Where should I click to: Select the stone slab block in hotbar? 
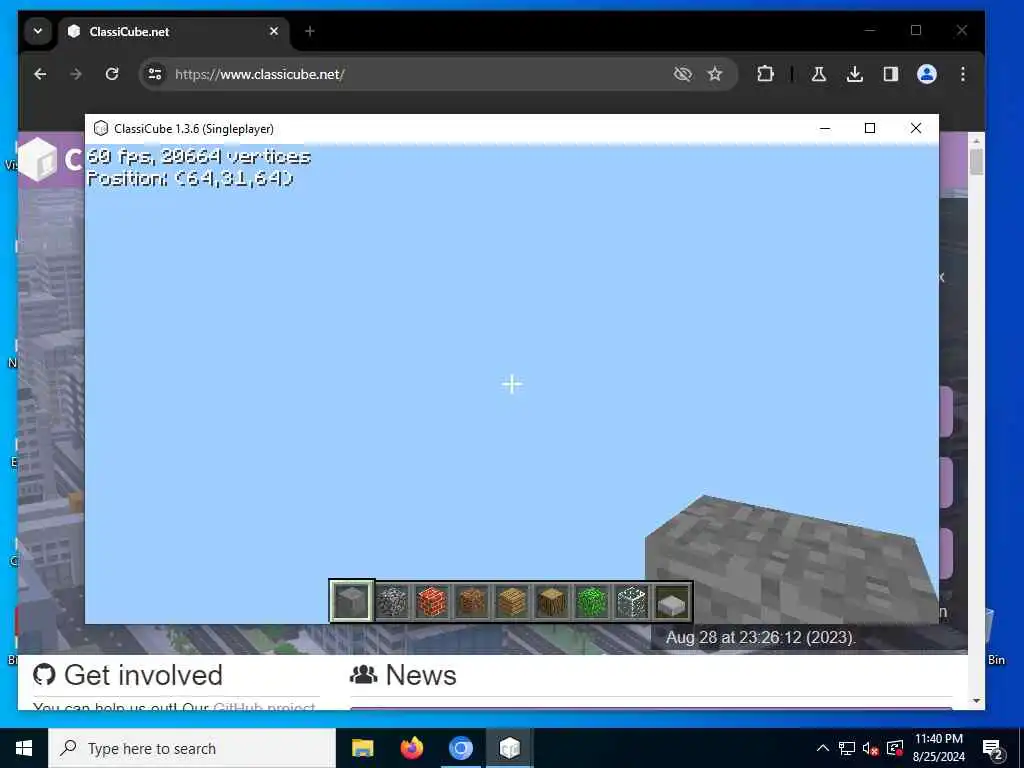(672, 601)
